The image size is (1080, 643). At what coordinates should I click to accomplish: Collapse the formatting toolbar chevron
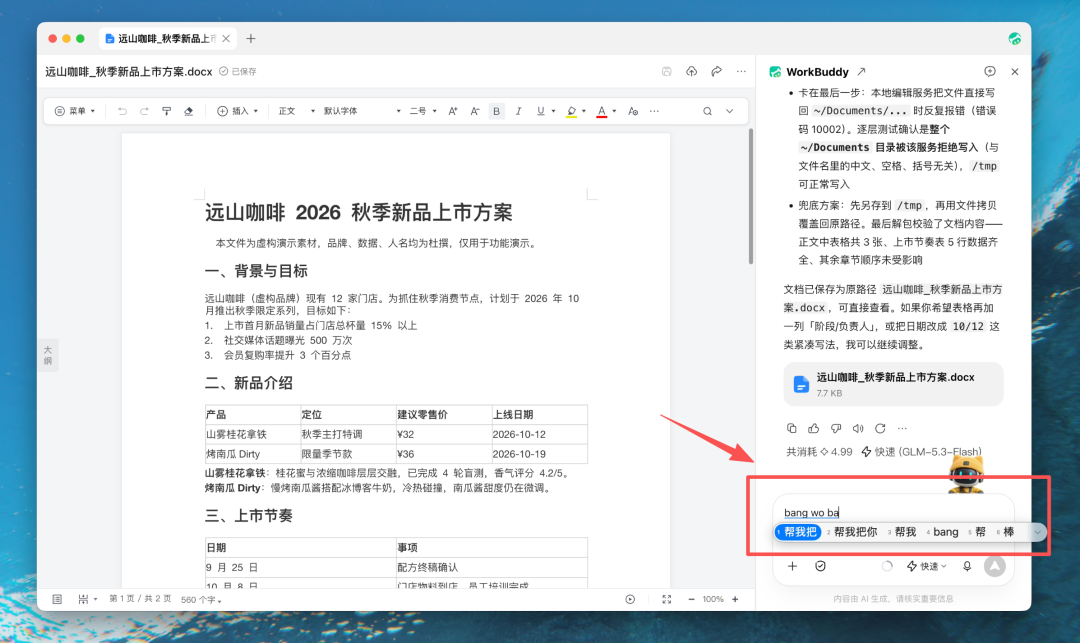(x=729, y=111)
